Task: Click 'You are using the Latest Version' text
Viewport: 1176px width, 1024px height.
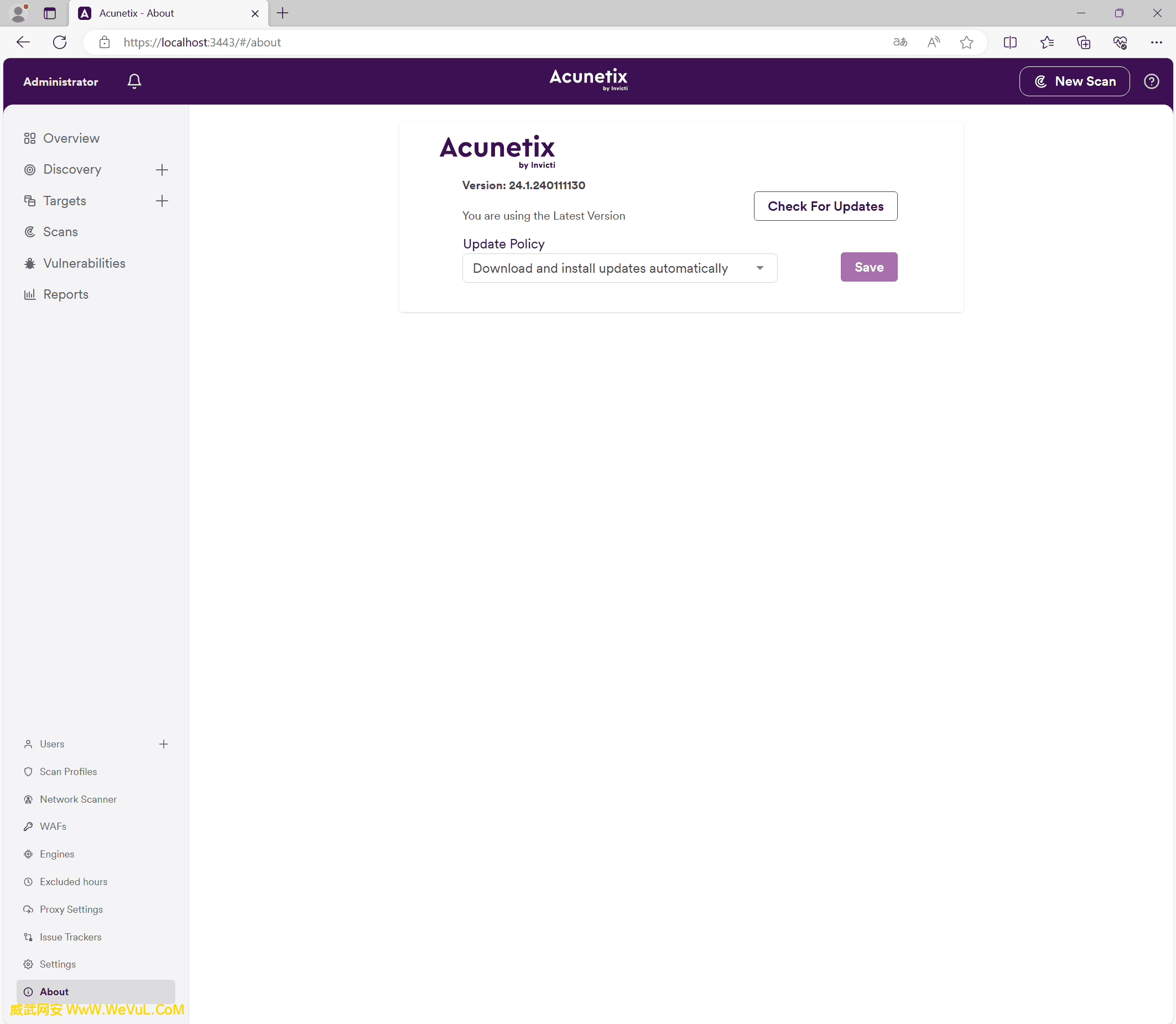Action: (x=543, y=216)
